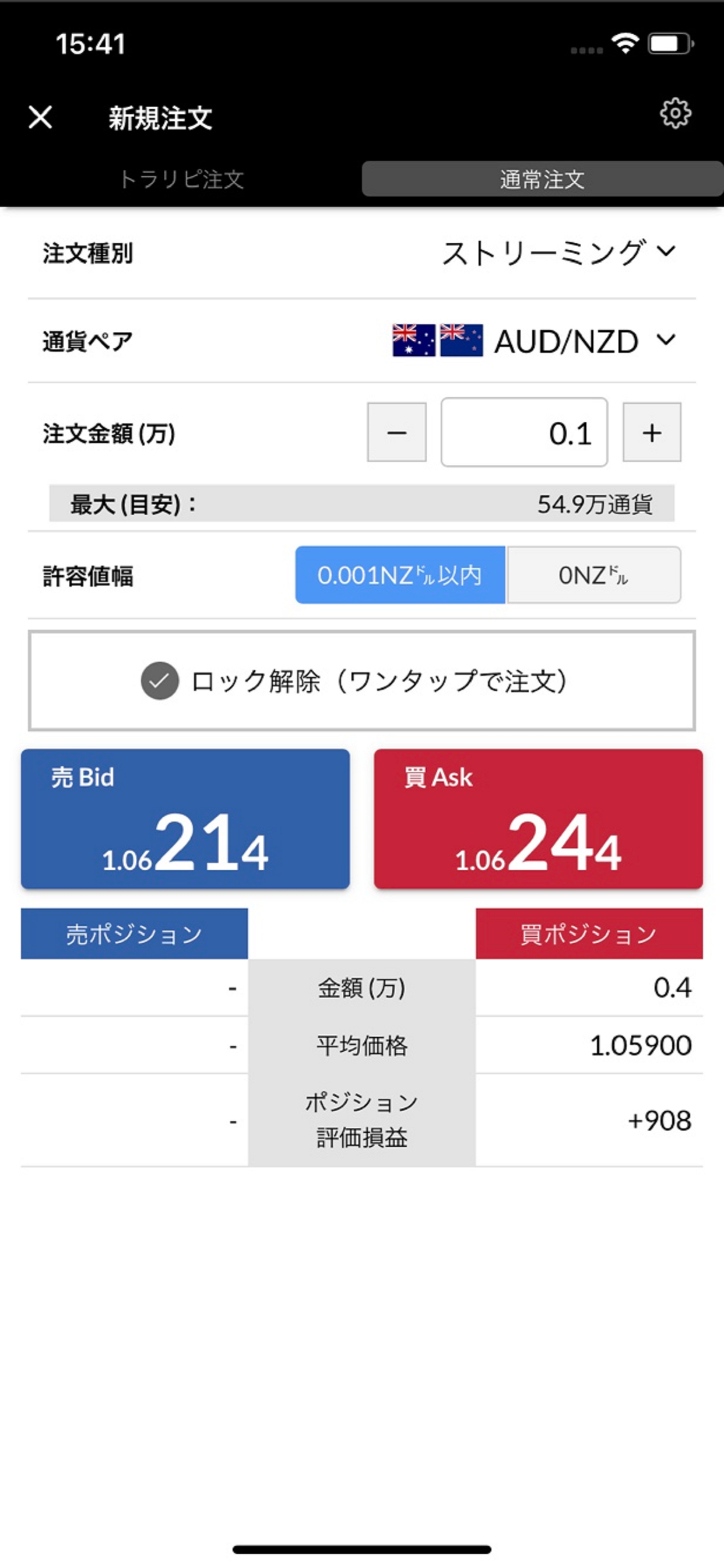Close the 新規注文 screen with the X
The height and width of the screenshot is (1568, 724).
(40, 117)
